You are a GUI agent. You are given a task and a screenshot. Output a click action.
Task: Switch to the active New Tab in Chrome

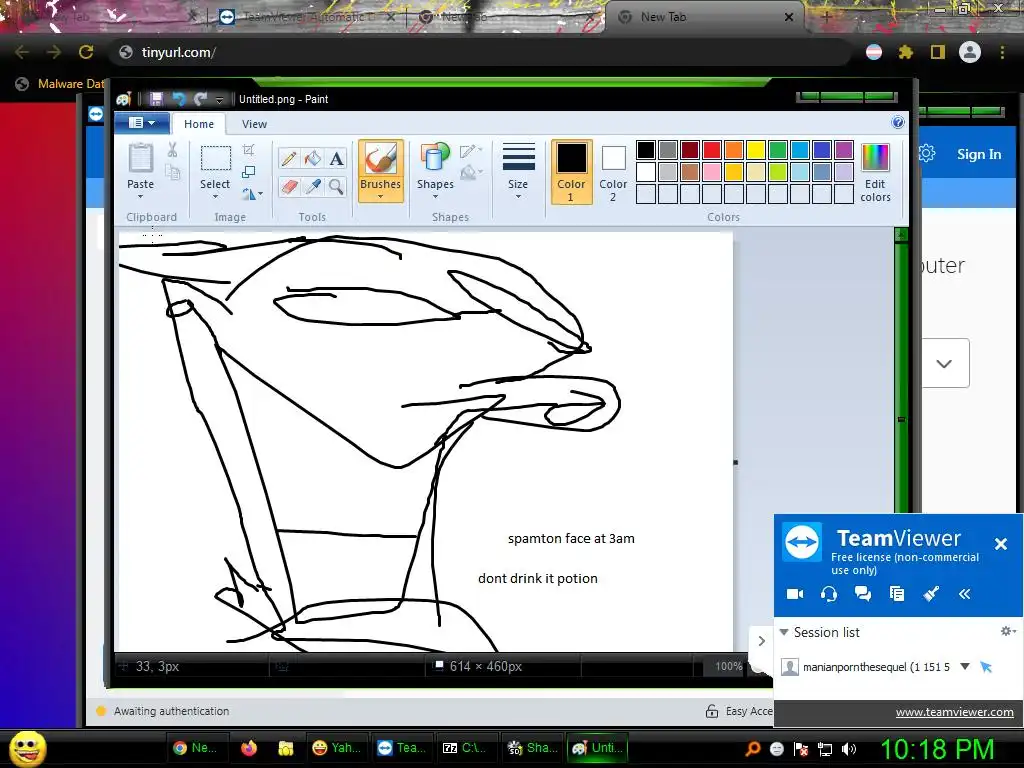pos(705,17)
